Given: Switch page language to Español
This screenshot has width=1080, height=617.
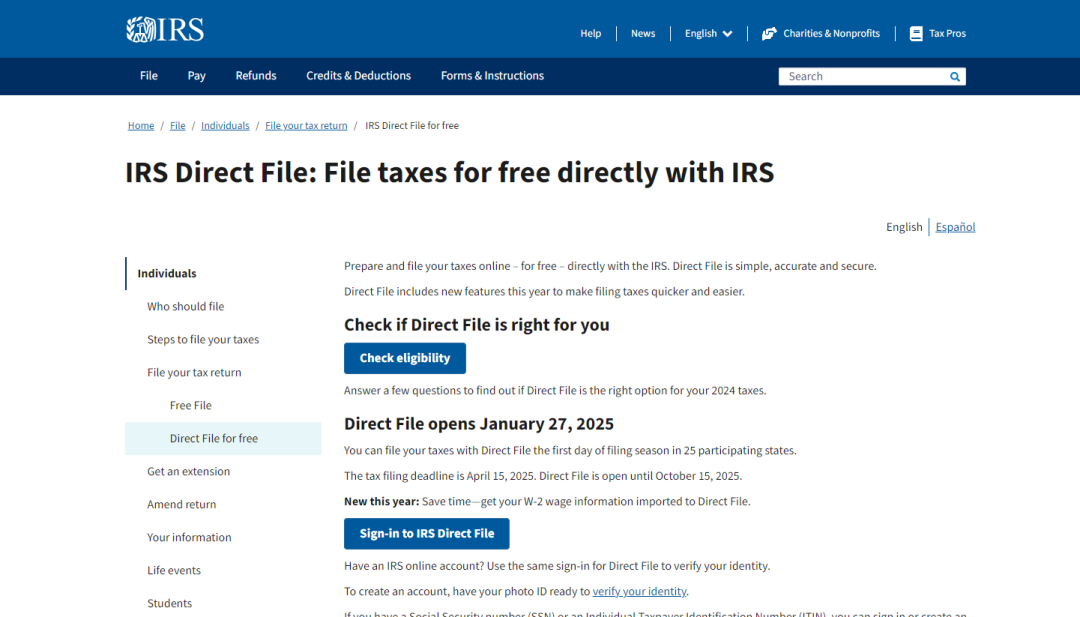Looking at the screenshot, I should (955, 227).
